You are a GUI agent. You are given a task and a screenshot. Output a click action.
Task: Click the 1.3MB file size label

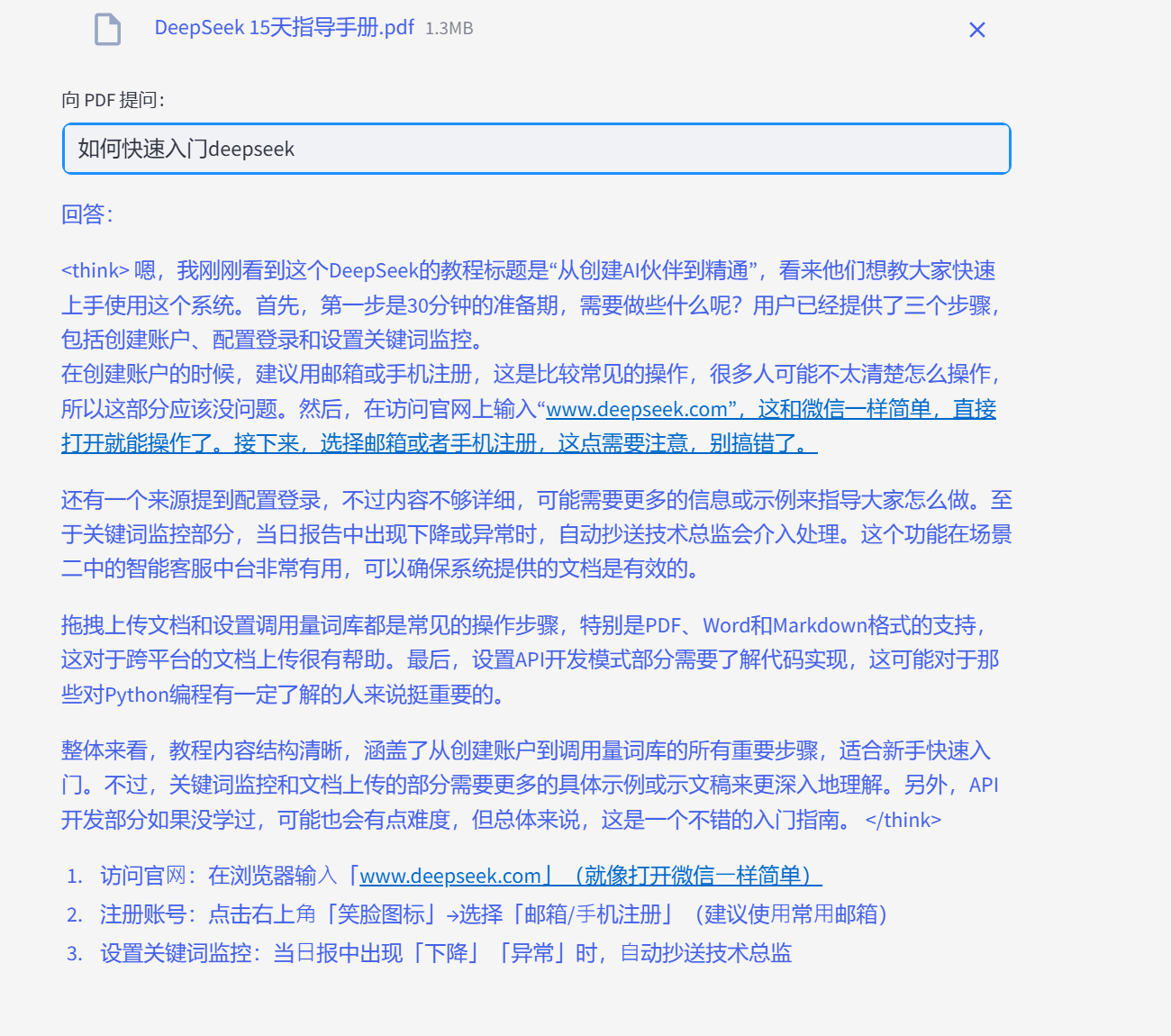pos(449,29)
